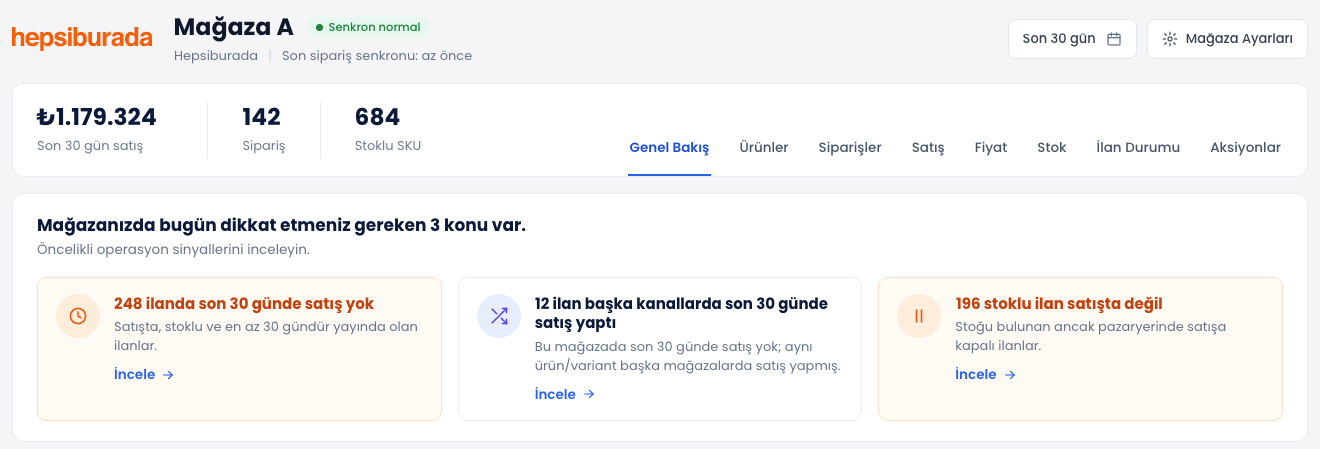1320x449 pixels.
Task: Select the İlan Durumu tab
Action: (1138, 148)
